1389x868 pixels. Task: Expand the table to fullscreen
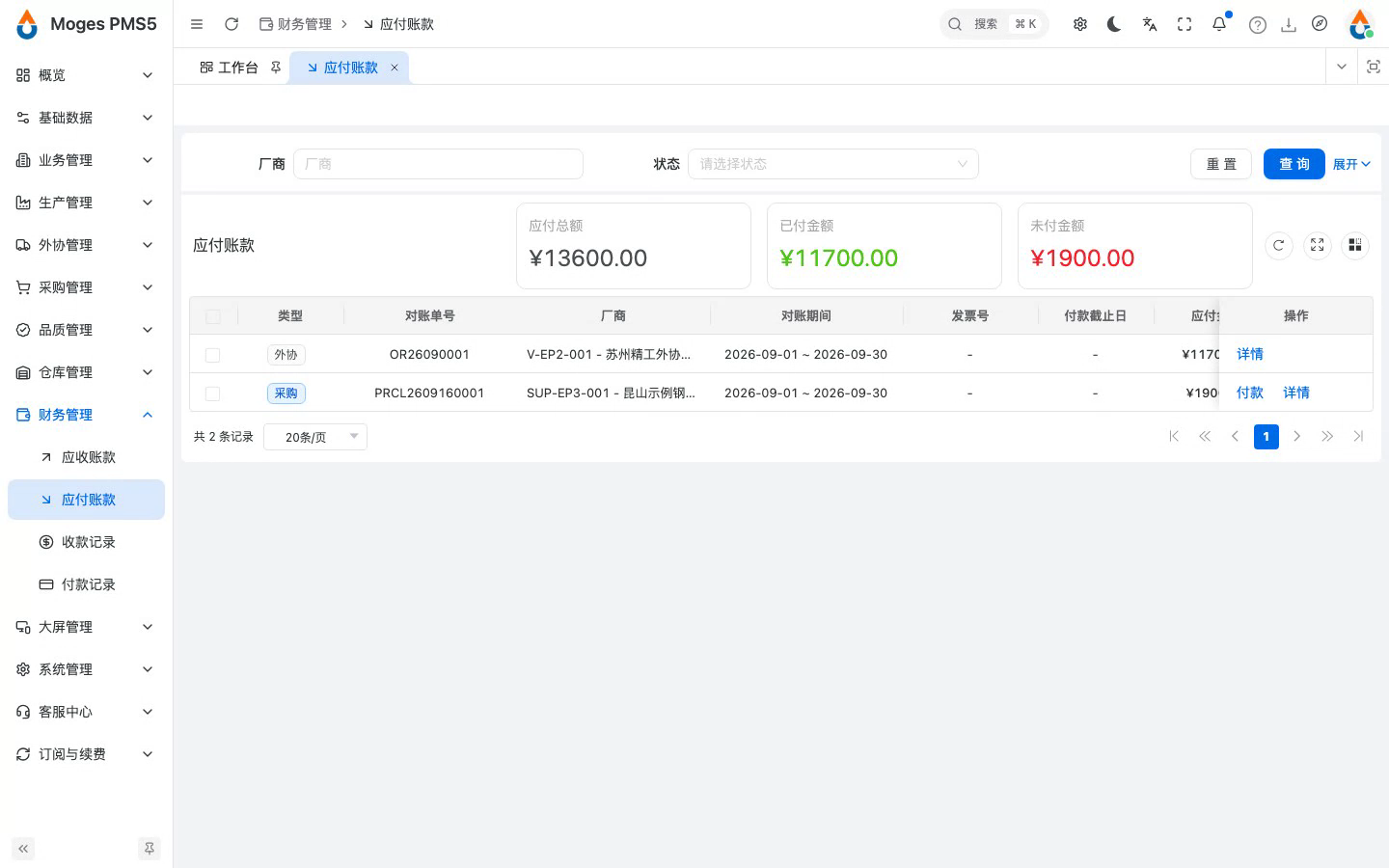(x=1318, y=245)
